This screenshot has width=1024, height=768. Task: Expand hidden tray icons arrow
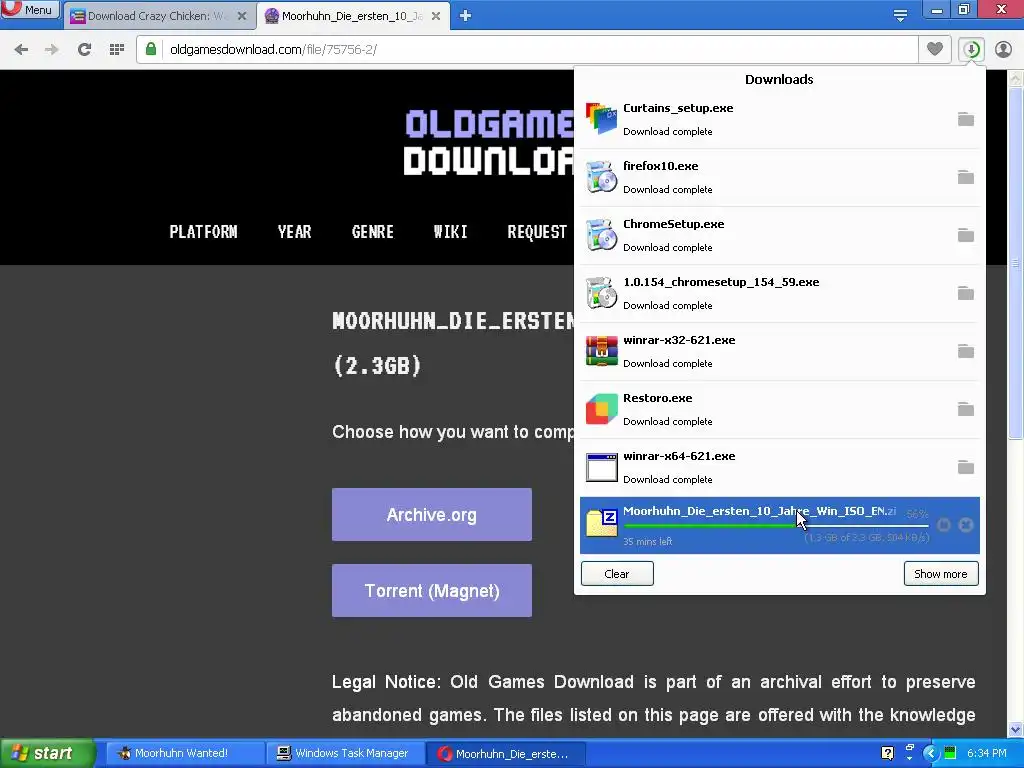[x=930, y=754]
